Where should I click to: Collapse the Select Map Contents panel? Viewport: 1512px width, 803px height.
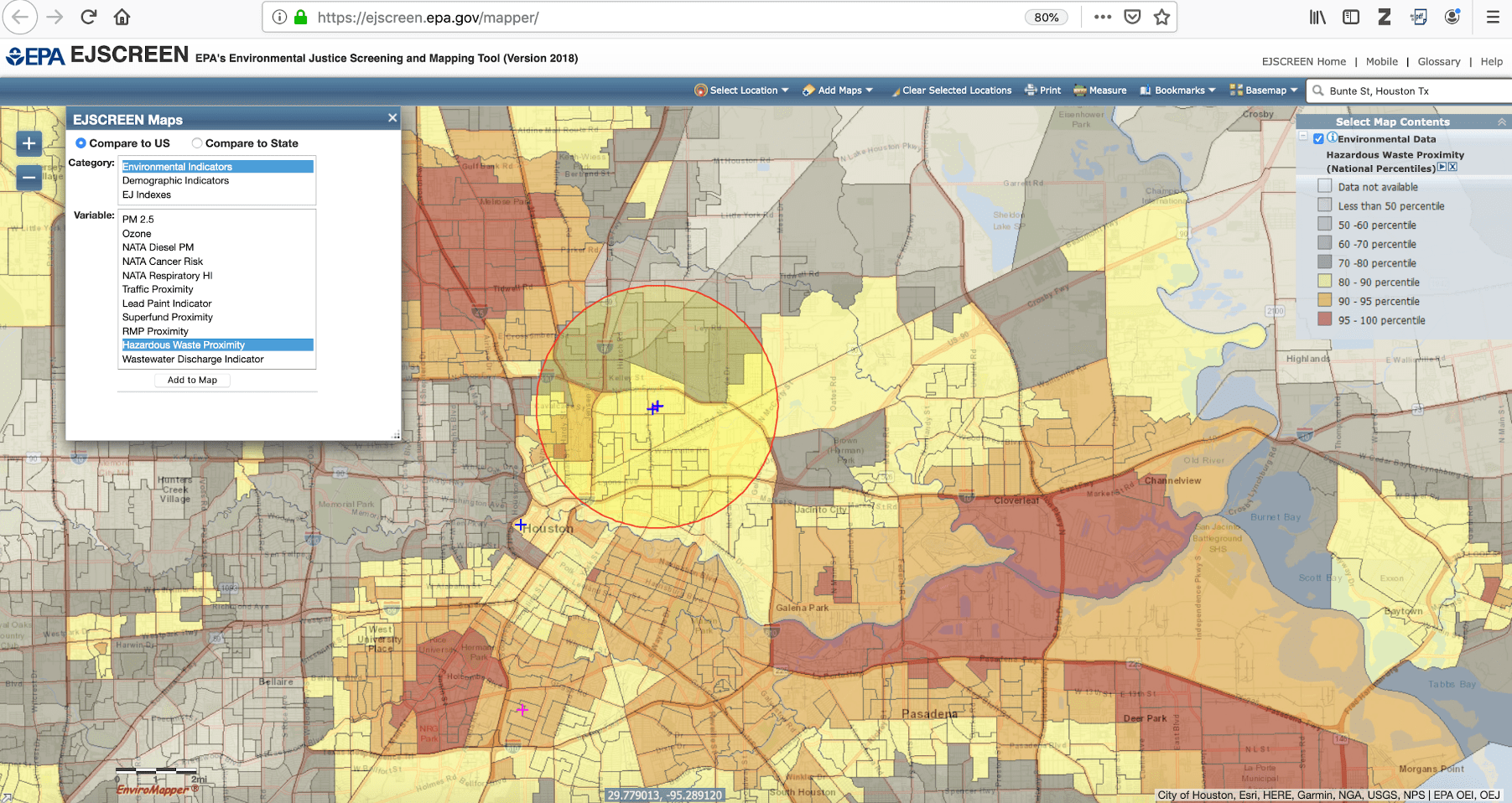(x=1501, y=122)
